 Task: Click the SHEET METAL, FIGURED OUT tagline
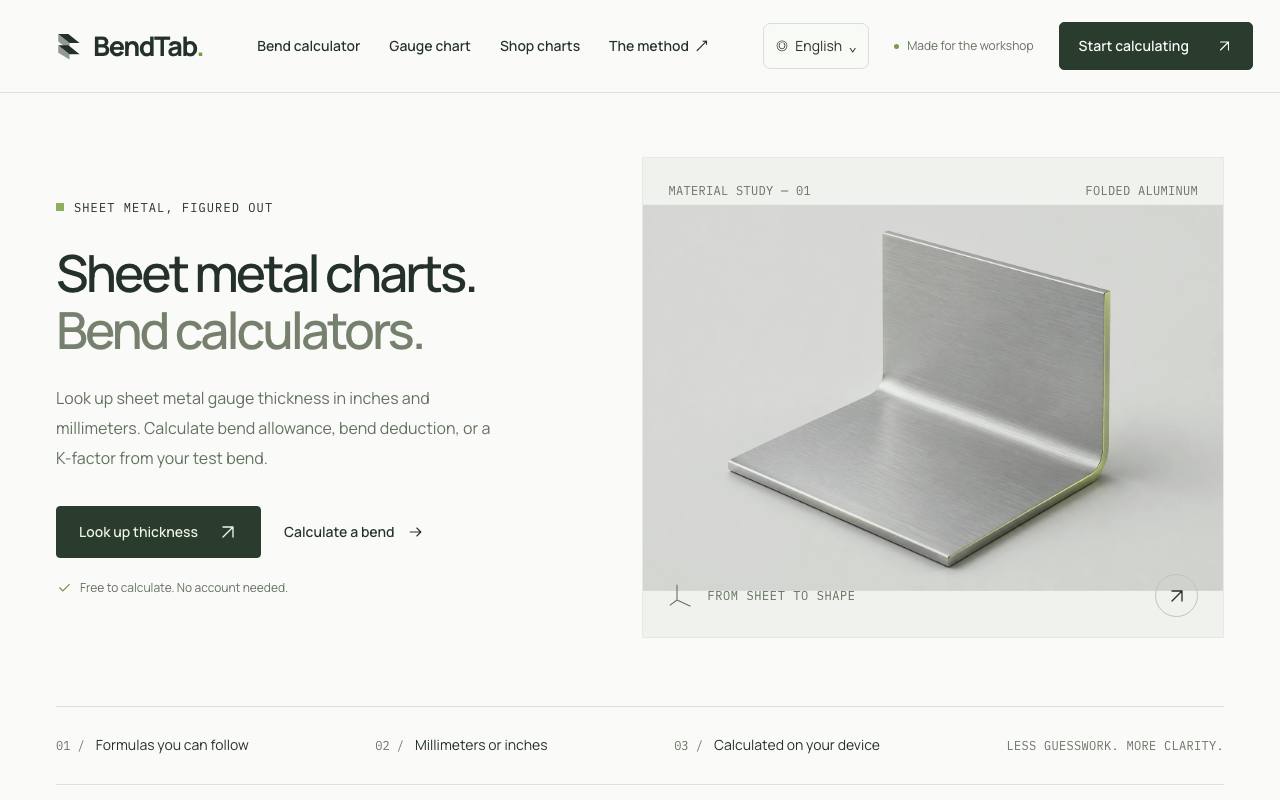(173, 208)
